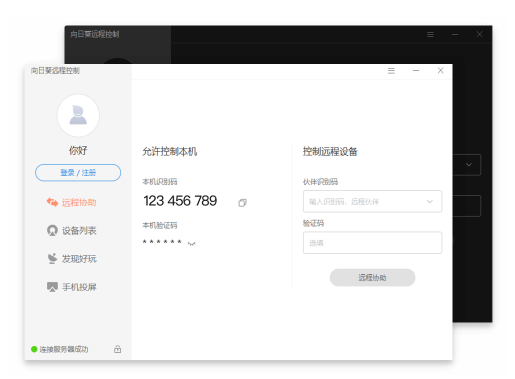515x379 pixels.
Task: Minimize the light-themed window
Action: [416, 70]
